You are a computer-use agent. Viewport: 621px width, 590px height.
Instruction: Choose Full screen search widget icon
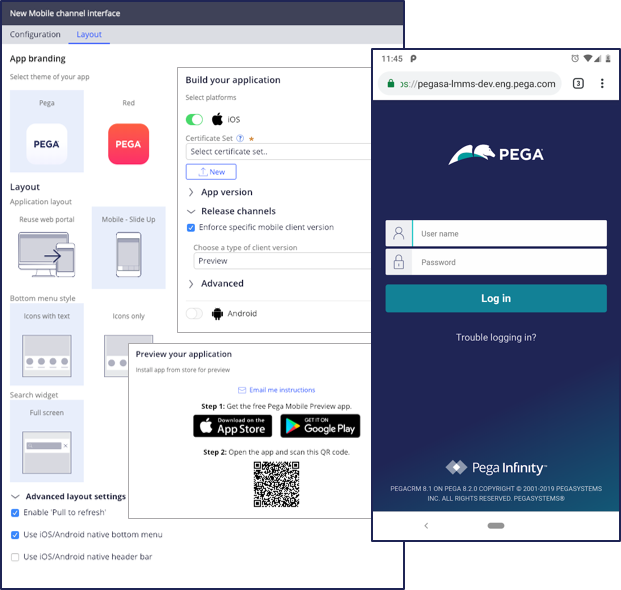(46, 442)
